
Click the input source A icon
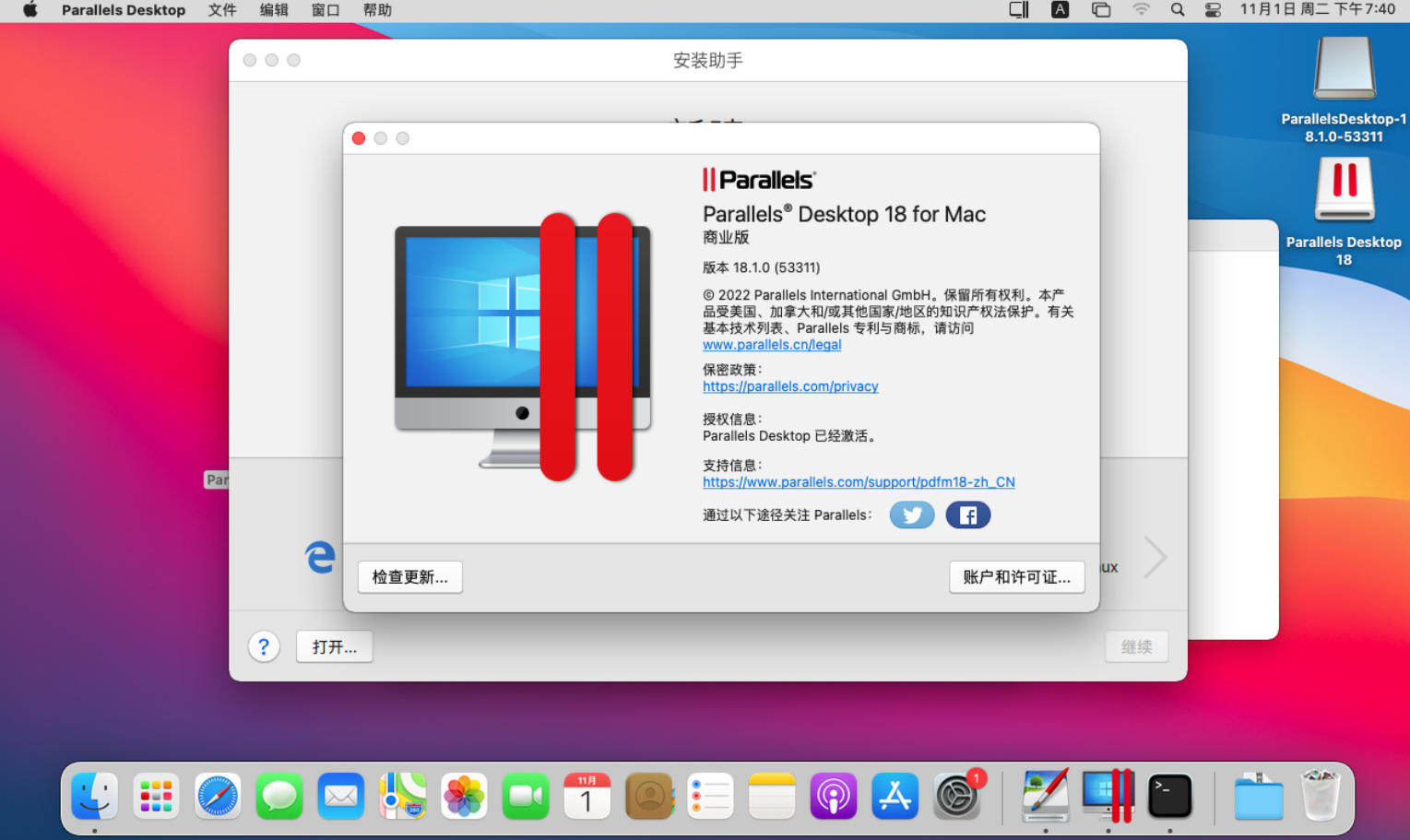[x=1060, y=10]
